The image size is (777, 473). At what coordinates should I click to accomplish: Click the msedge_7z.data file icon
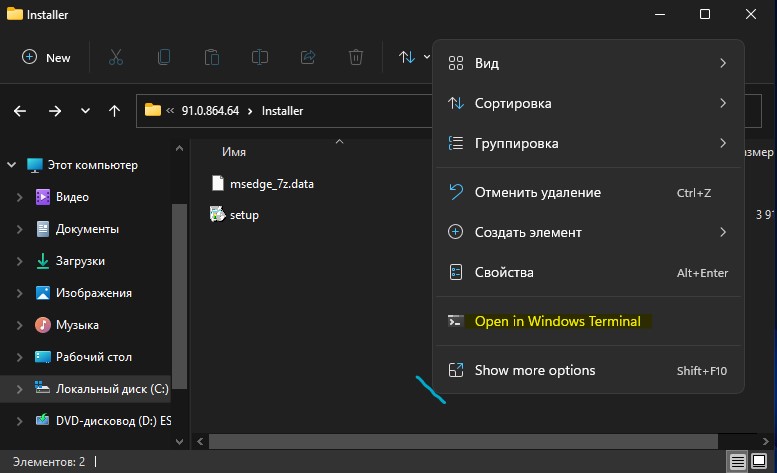coord(218,183)
